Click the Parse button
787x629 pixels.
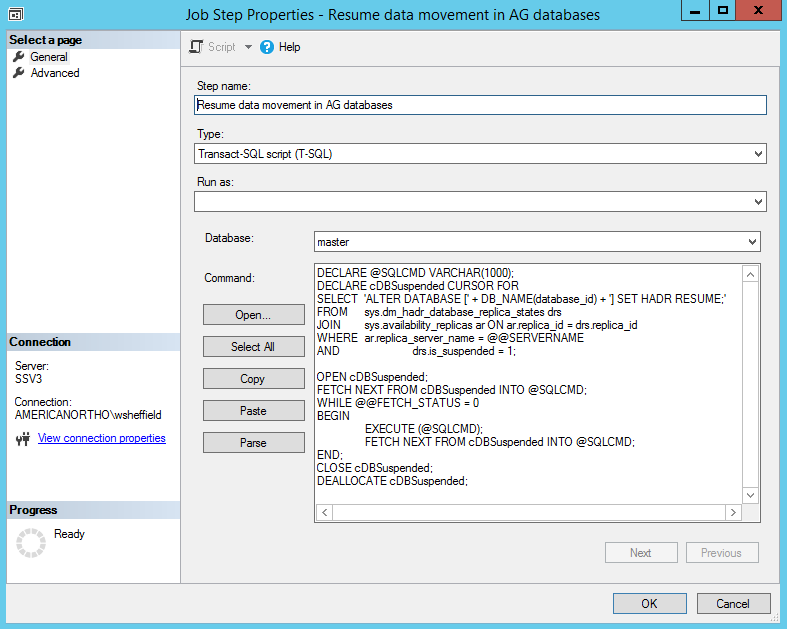click(253, 443)
